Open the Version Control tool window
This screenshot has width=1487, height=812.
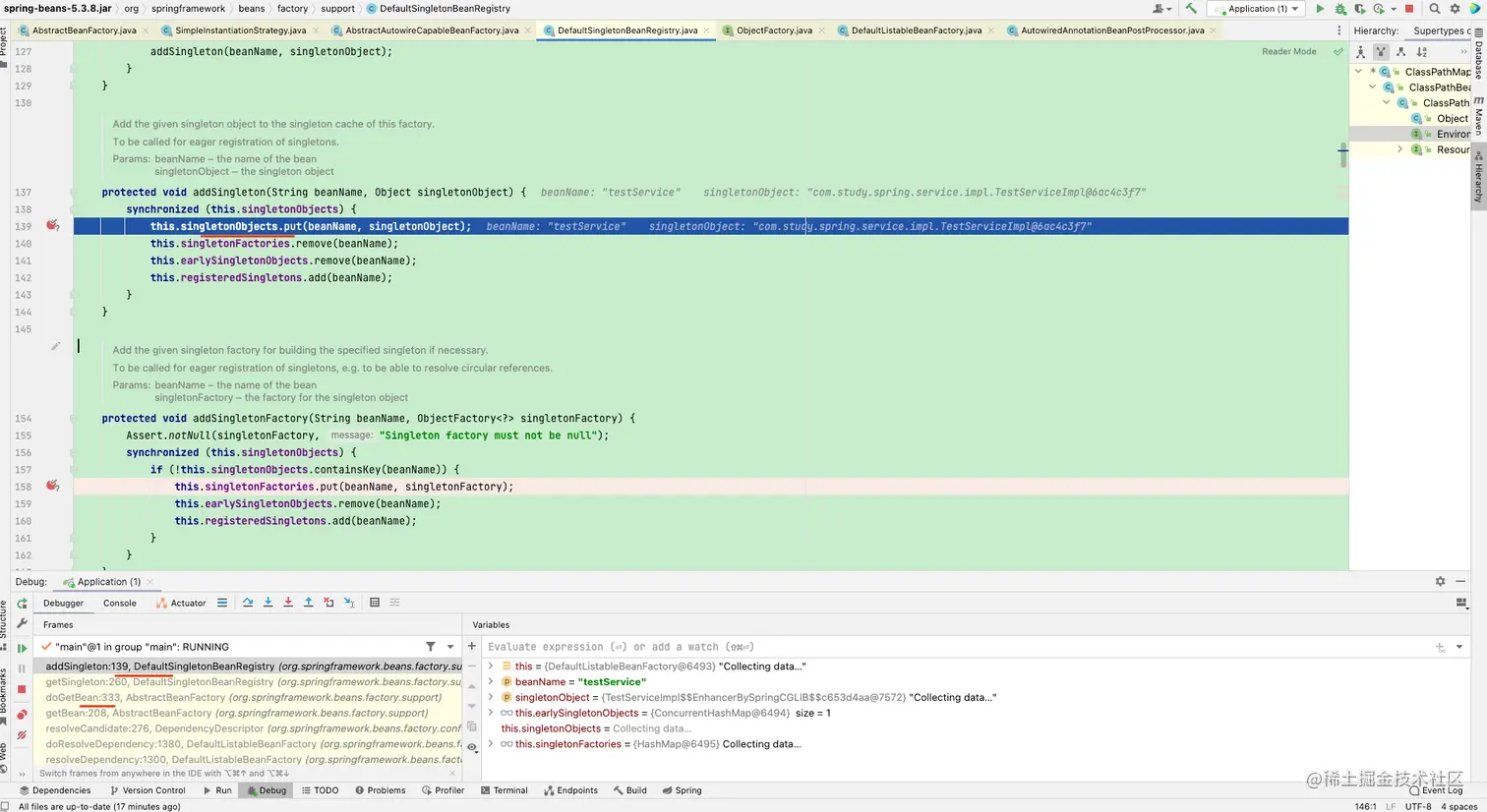148,790
